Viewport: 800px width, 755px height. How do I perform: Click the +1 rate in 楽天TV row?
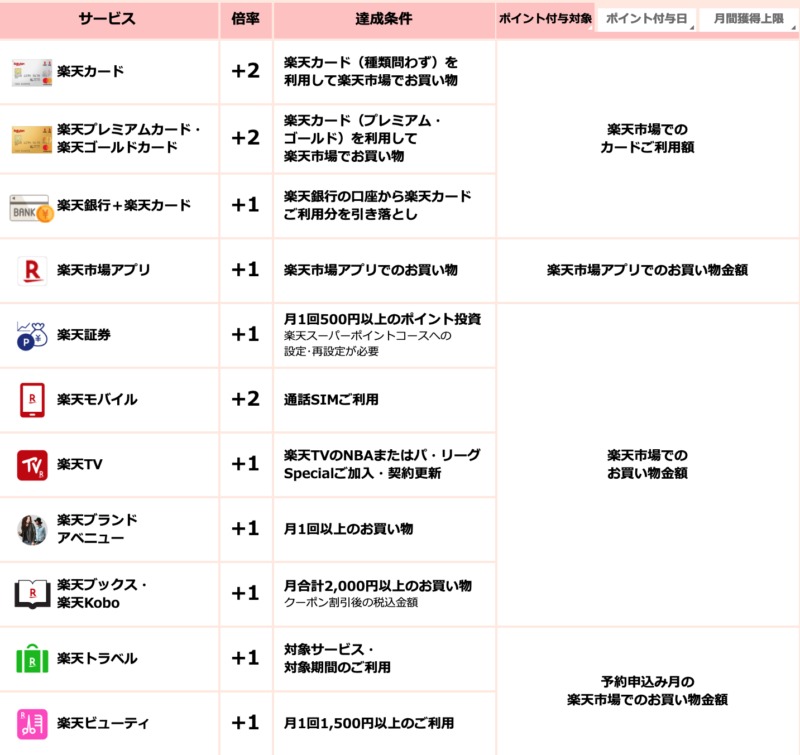[x=245, y=464]
